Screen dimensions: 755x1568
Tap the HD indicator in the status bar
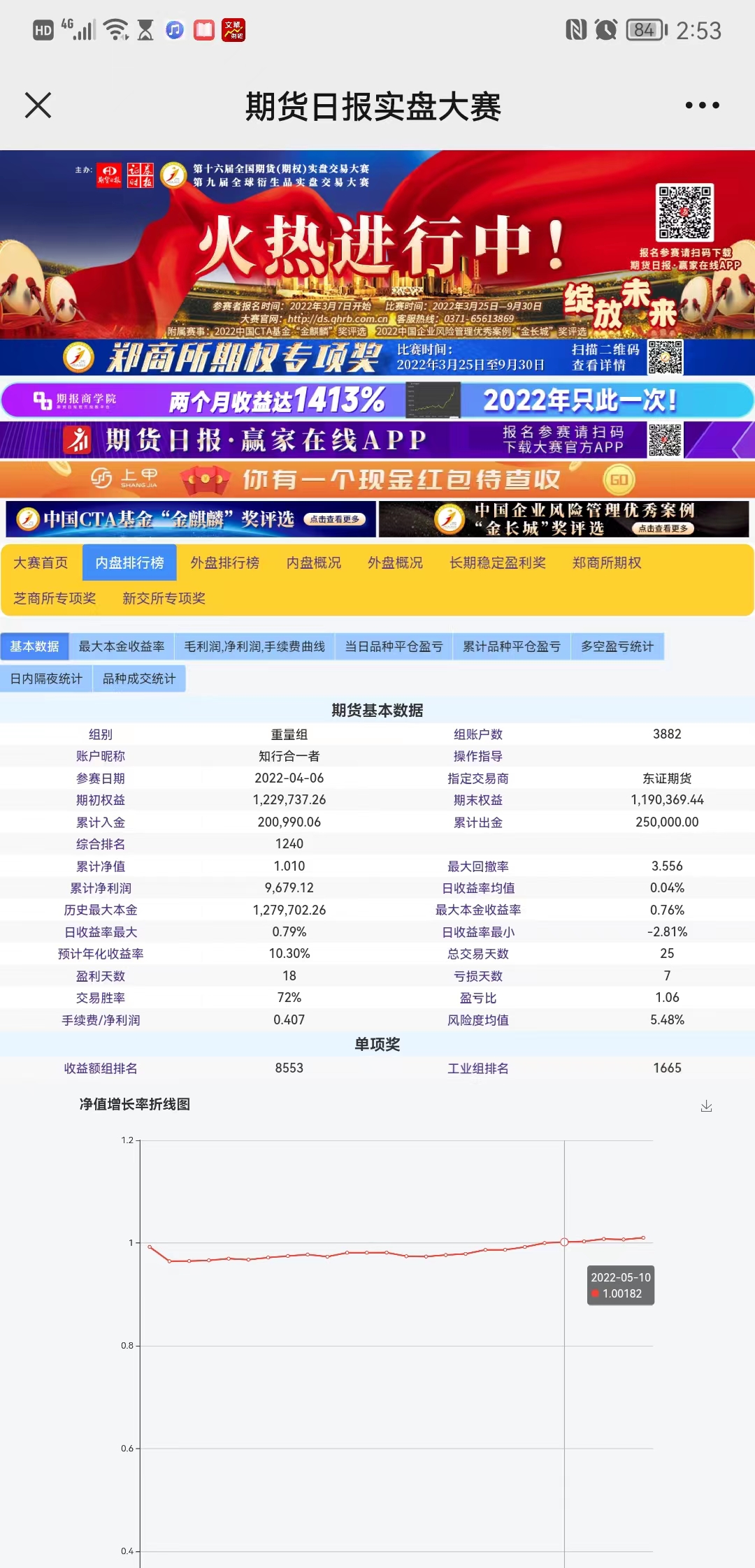pyautogui.click(x=43, y=30)
